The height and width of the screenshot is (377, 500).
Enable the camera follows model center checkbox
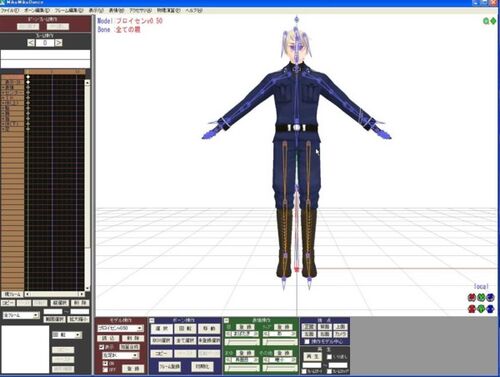(307, 342)
